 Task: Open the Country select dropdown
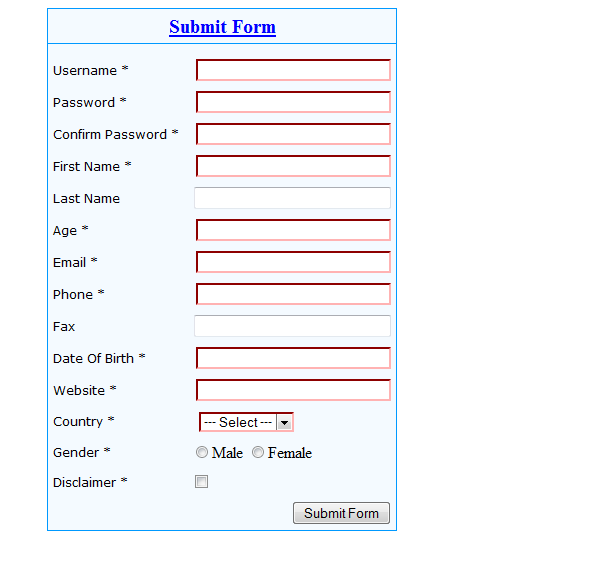(x=238, y=422)
